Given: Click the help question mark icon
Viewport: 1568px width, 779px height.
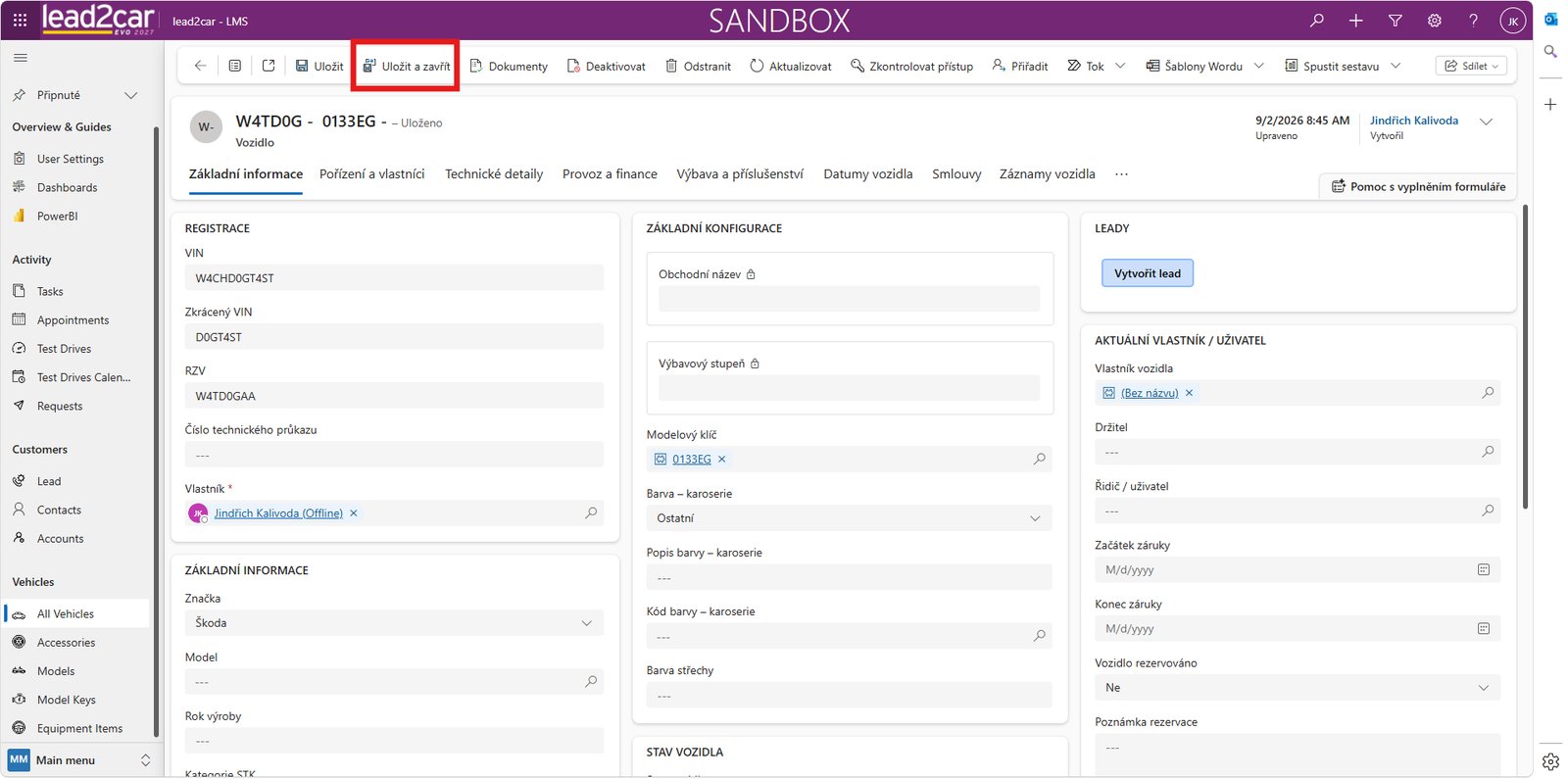Looking at the screenshot, I should pyautogui.click(x=1473, y=20).
